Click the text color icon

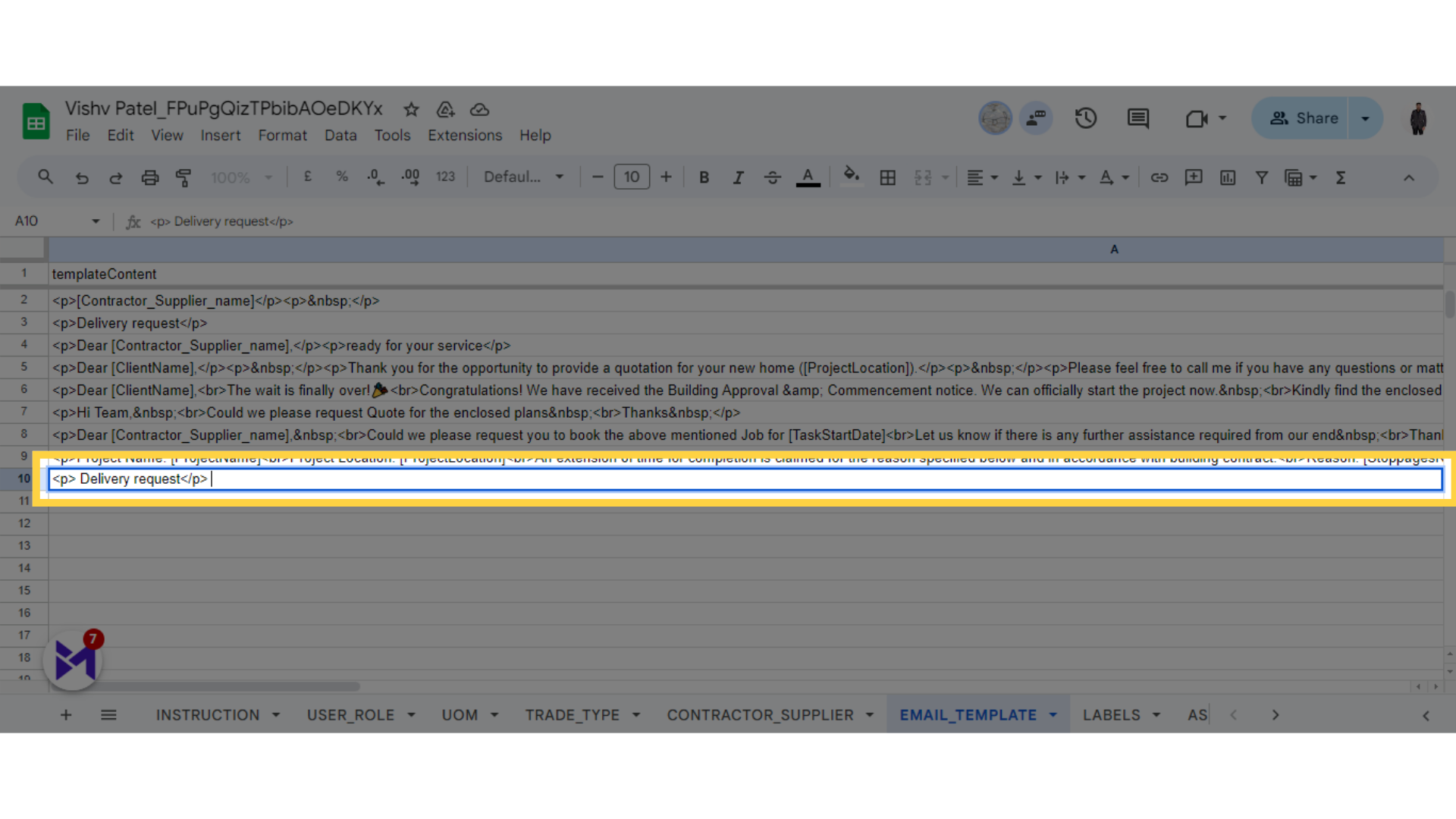click(x=809, y=178)
